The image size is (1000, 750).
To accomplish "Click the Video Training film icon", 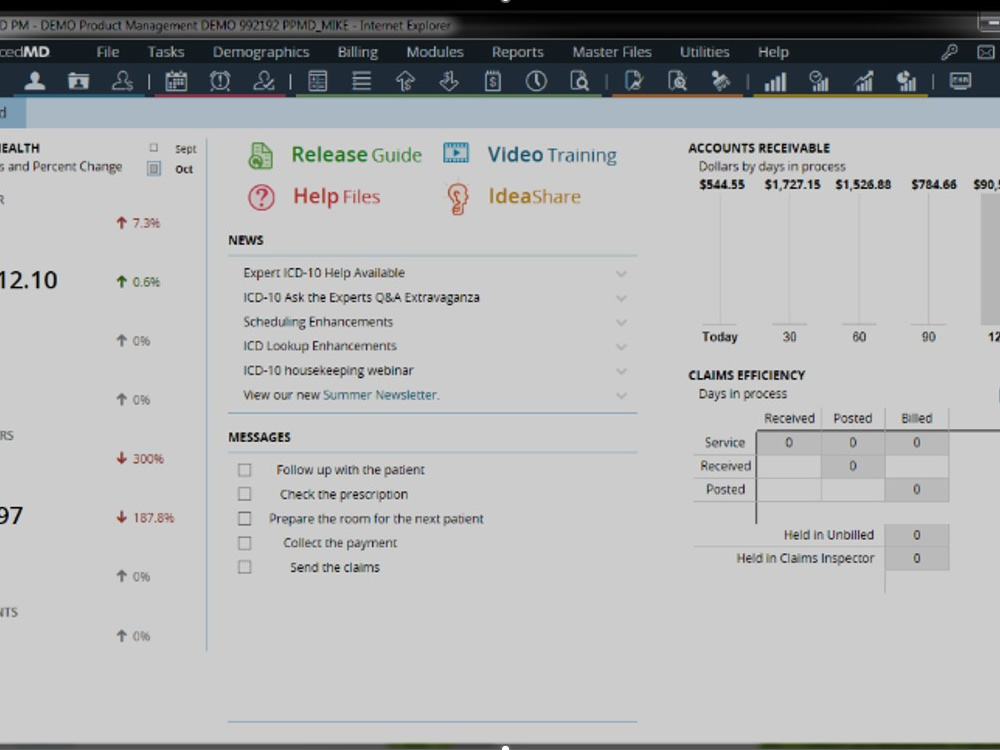I will 456,153.
